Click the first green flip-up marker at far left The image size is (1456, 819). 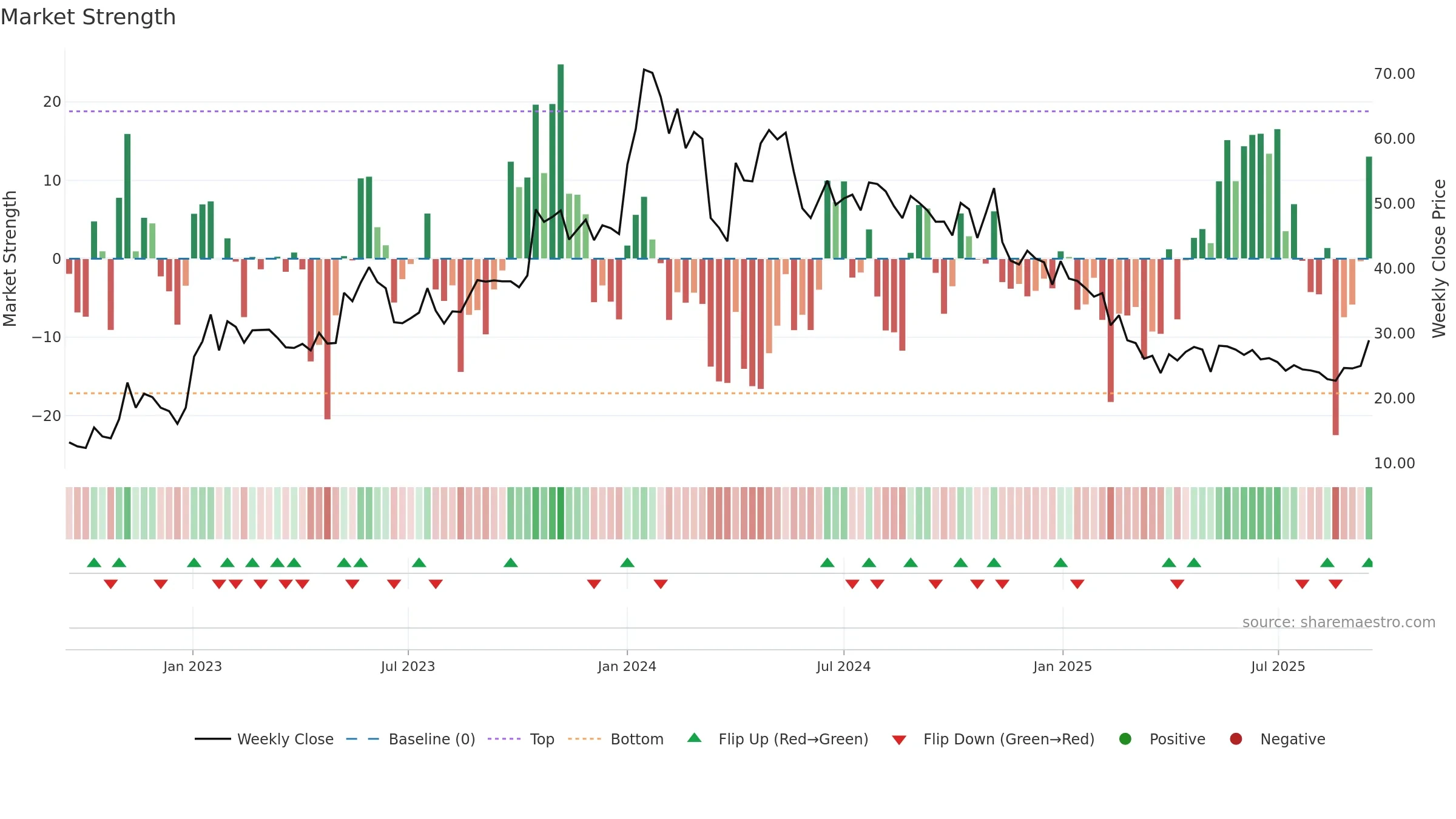point(94,563)
